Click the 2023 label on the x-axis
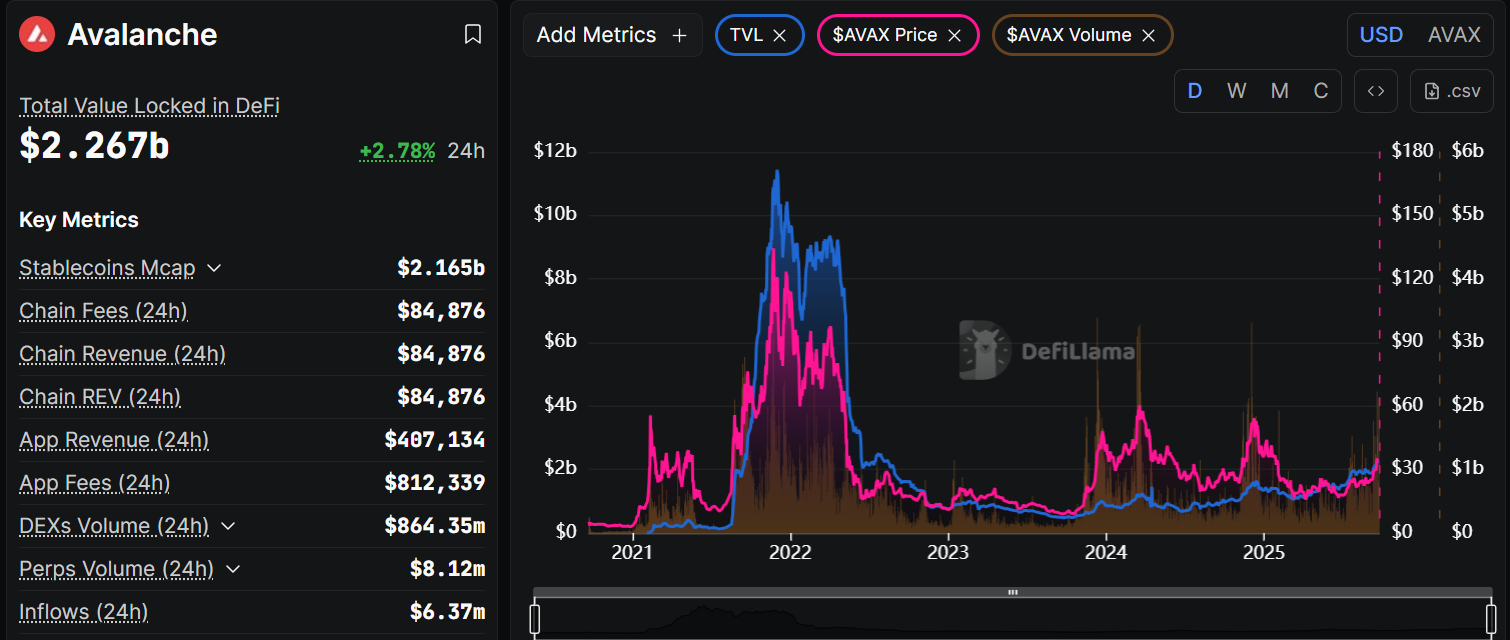 tap(948, 552)
